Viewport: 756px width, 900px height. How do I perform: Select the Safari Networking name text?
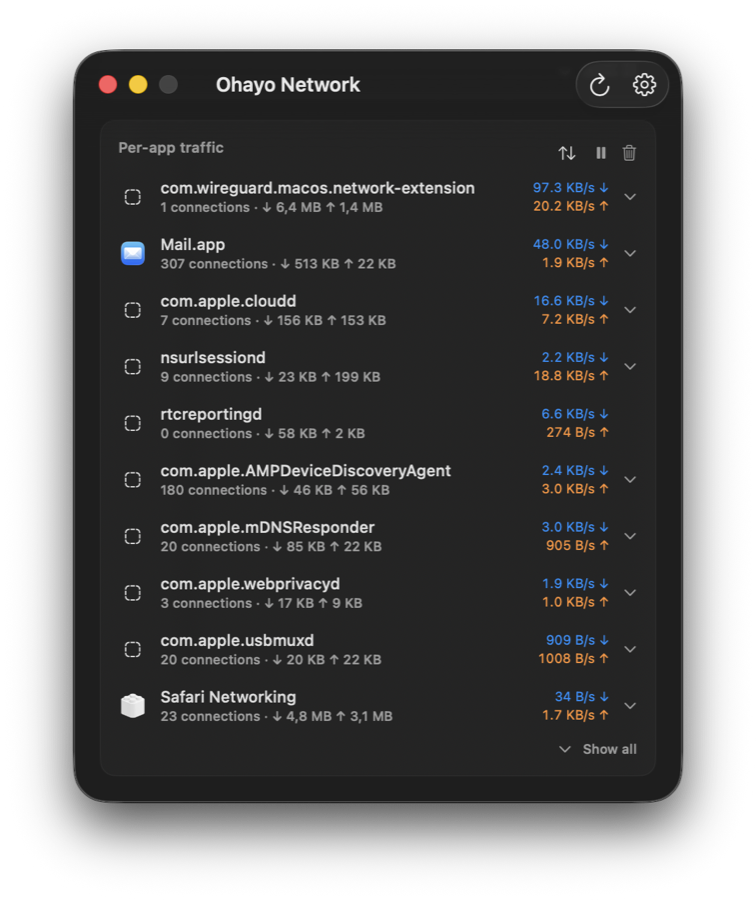click(x=228, y=697)
